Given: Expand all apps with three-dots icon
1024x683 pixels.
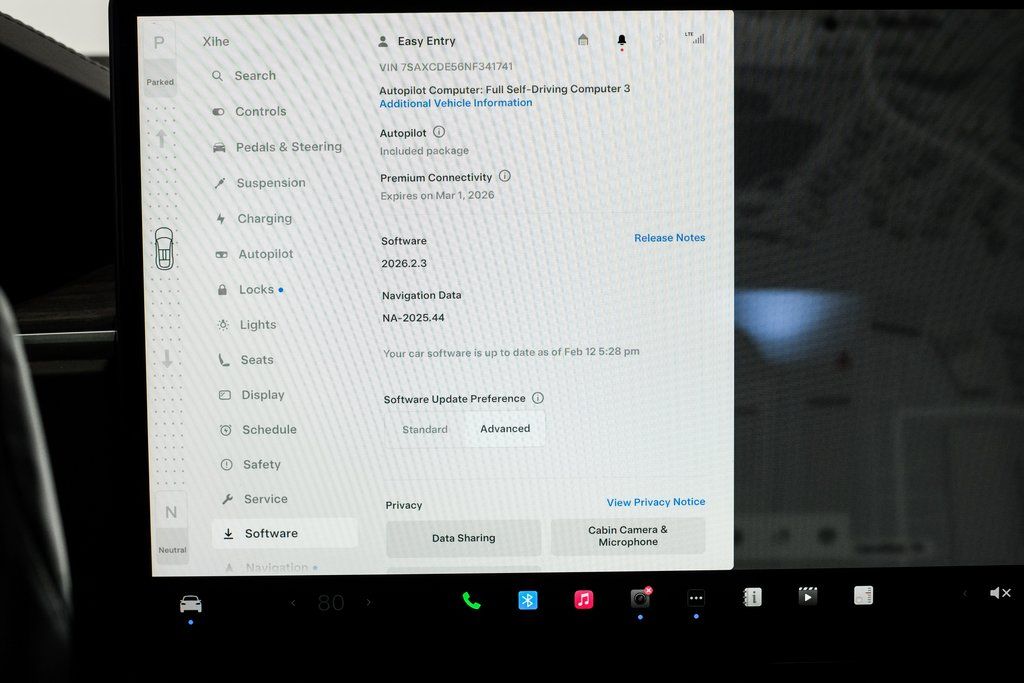Looking at the screenshot, I should pos(696,598).
